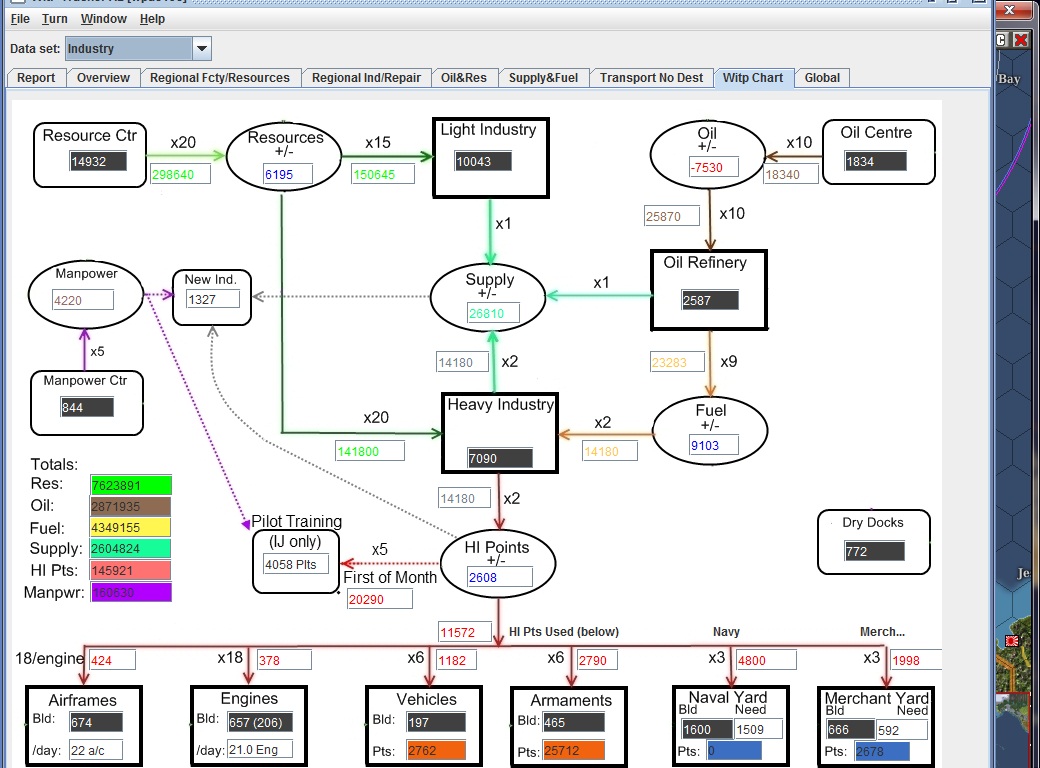The height and width of the screenshot is (768, 1040).
Task: Click the Manpower Ctr value 844
Action: coord(87,407)
